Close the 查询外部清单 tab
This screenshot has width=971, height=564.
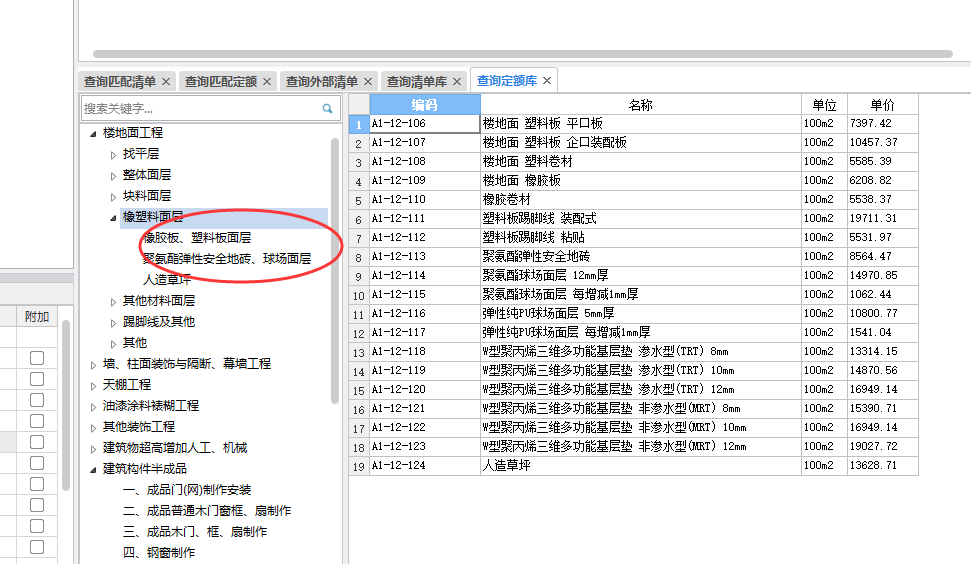368,82
